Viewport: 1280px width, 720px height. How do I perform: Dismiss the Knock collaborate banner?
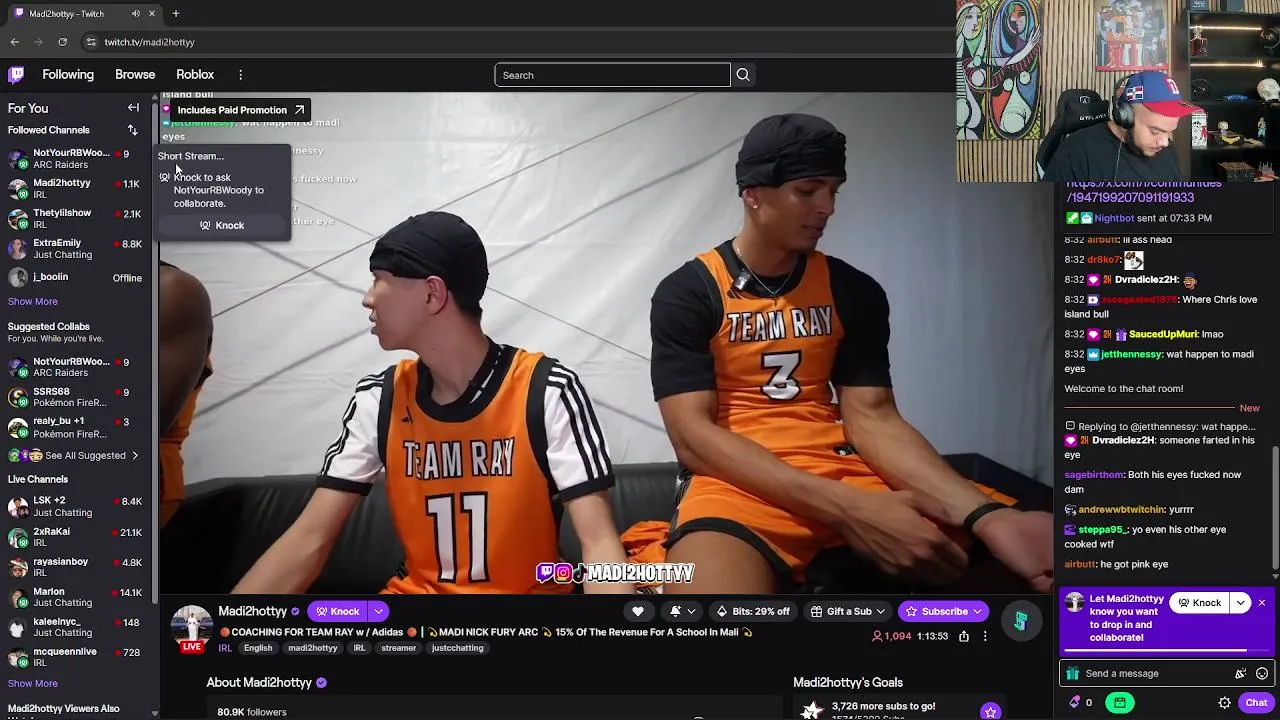pyautogui.click(x=1262, y=603)
